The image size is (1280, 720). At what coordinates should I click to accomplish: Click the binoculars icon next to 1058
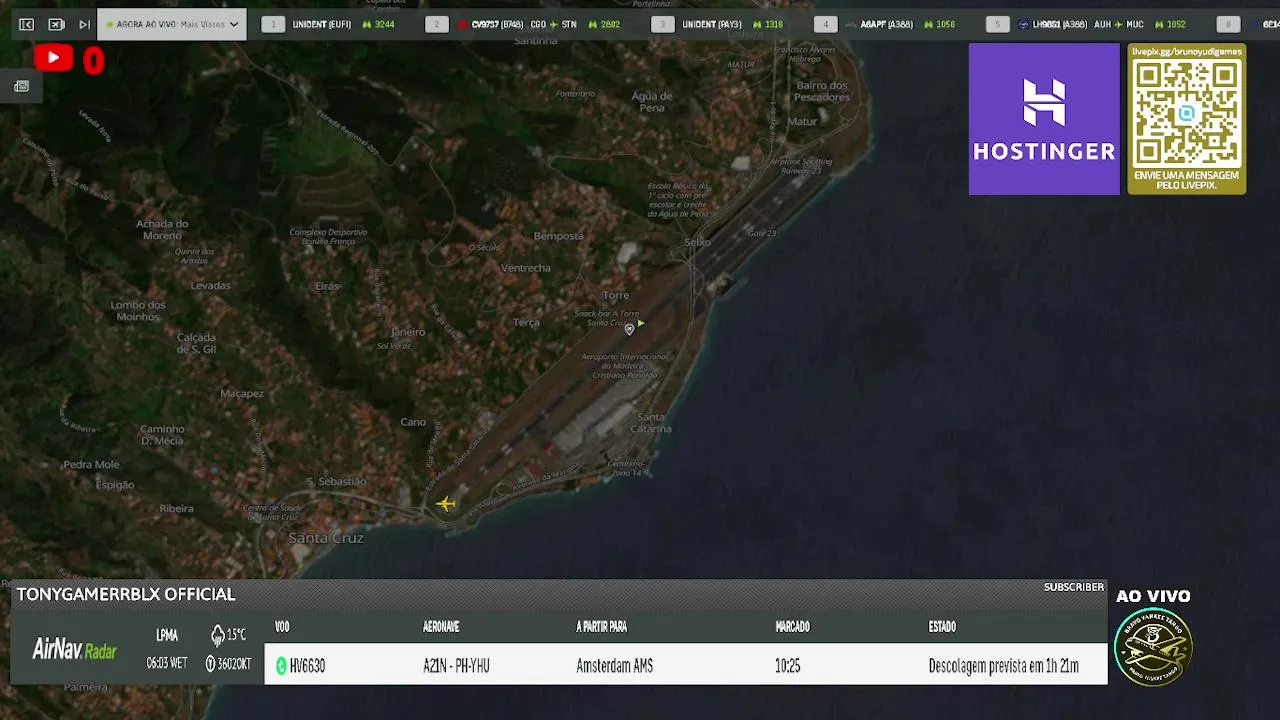point(929,24)
